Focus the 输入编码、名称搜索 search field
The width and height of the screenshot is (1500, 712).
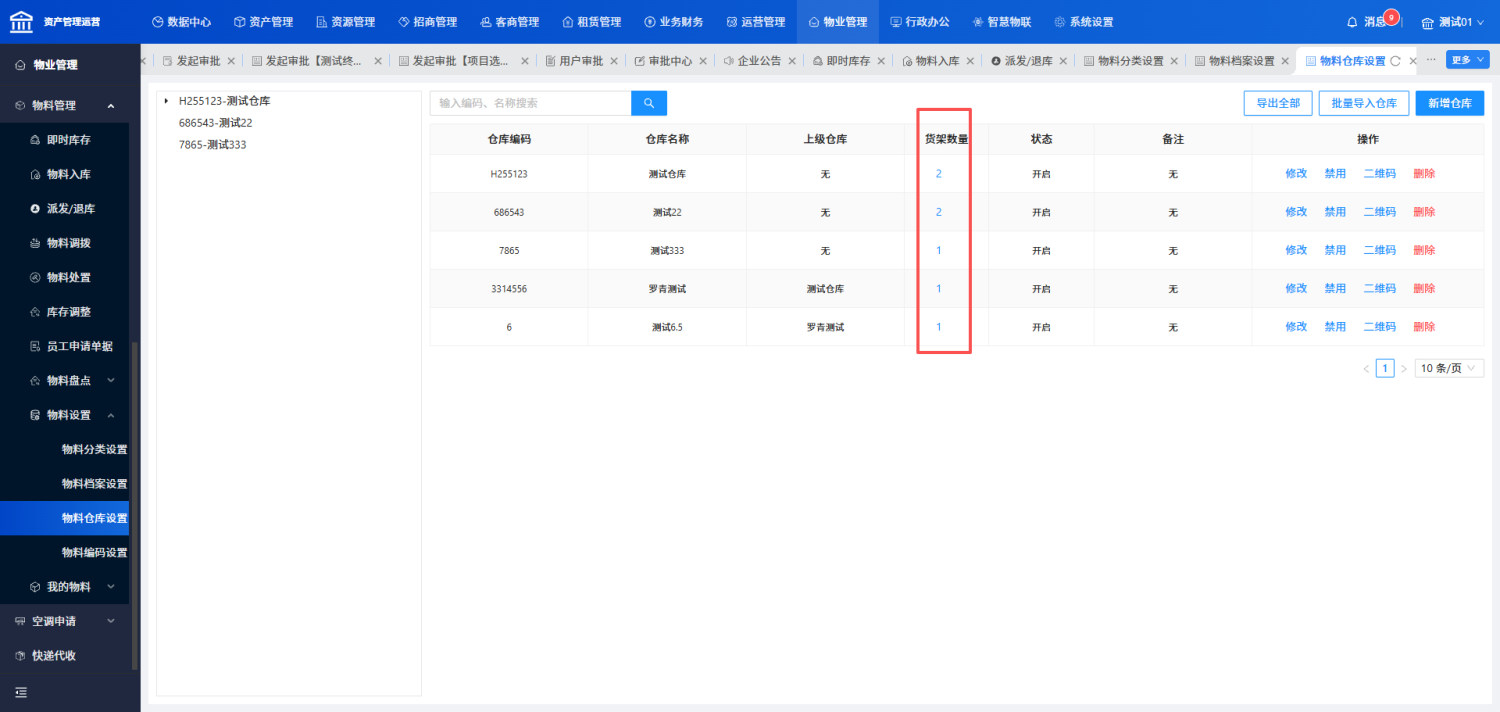tap(530, 103)
